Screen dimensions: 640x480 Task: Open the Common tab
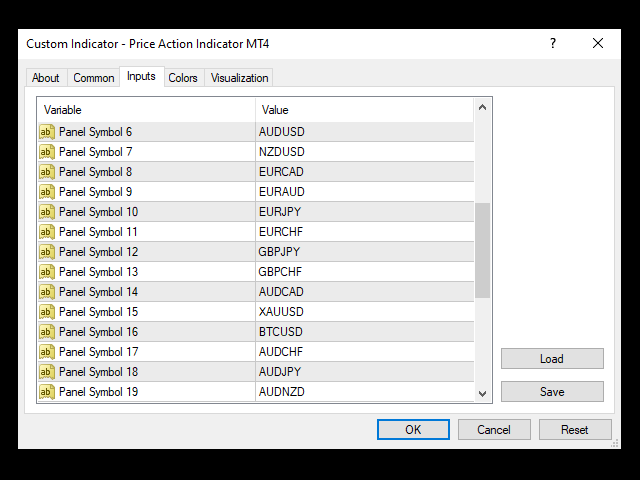coord(94,78)
